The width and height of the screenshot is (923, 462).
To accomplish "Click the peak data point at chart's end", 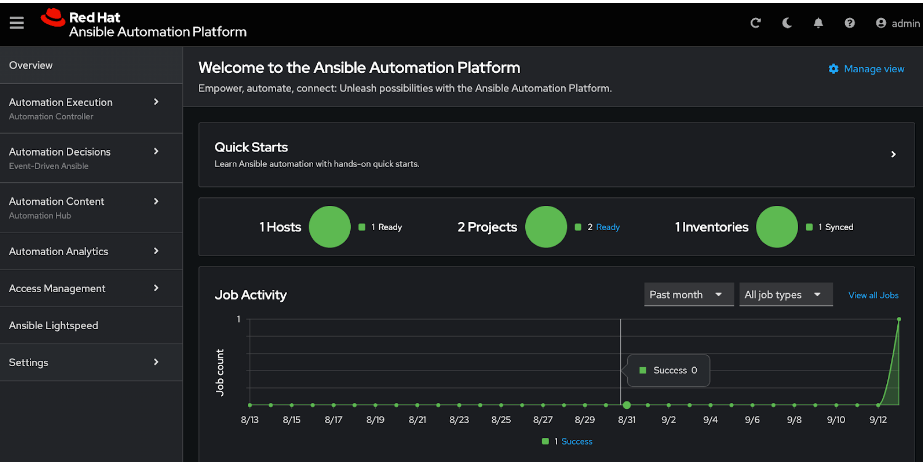I will [x=899, y=319].
